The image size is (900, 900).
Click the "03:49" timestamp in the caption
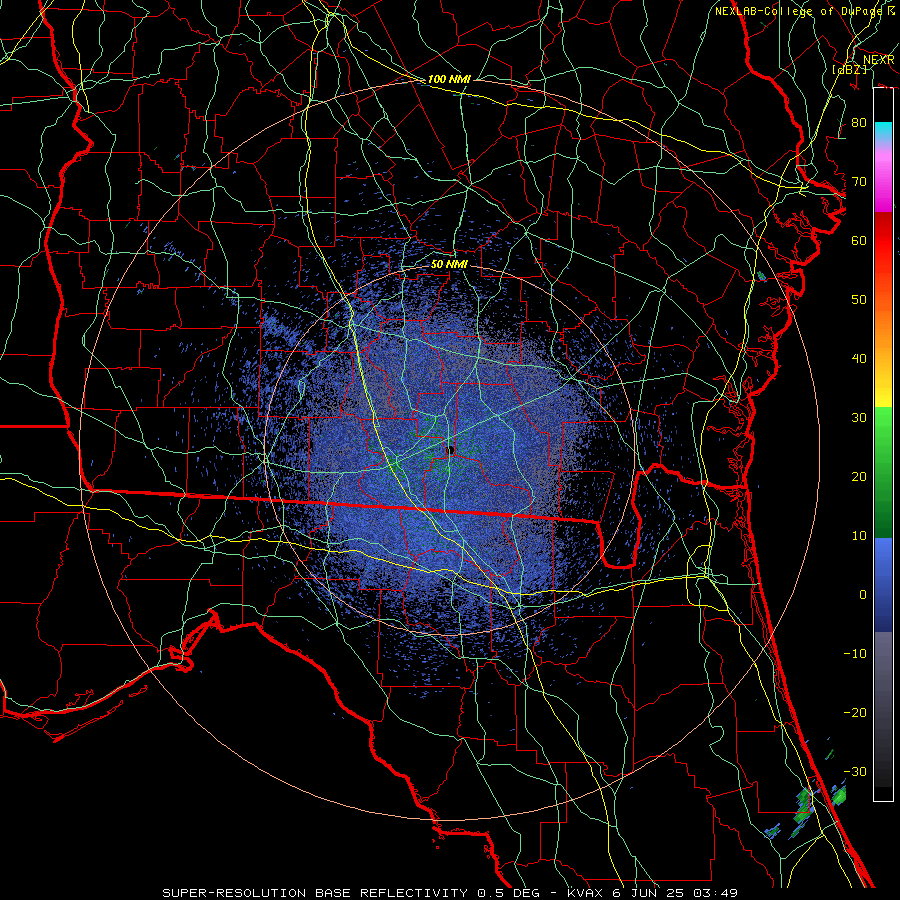[717, 893]
